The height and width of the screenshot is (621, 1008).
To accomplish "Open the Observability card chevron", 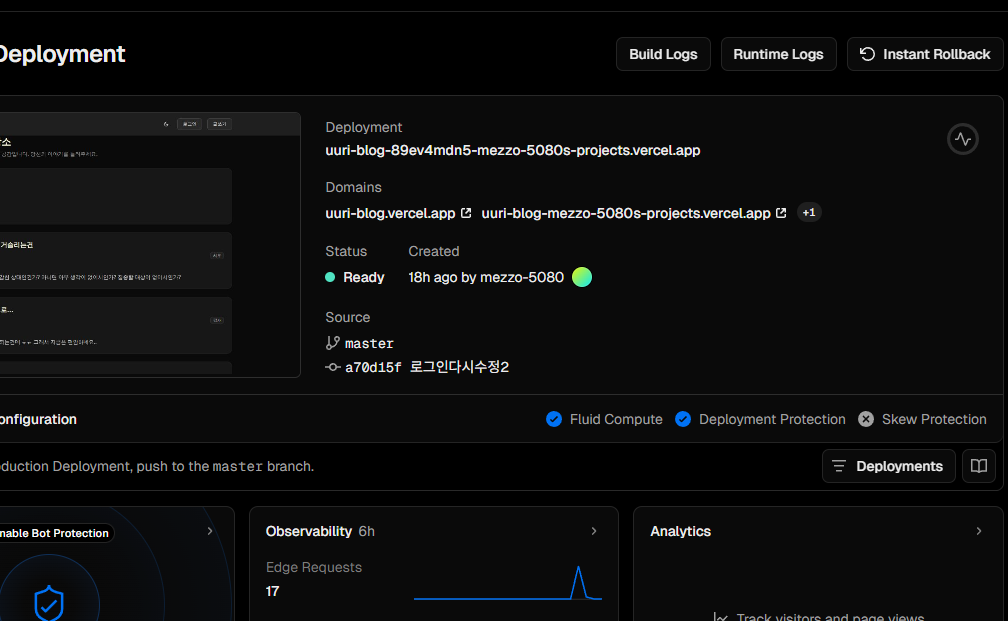I will click(594, 531).
